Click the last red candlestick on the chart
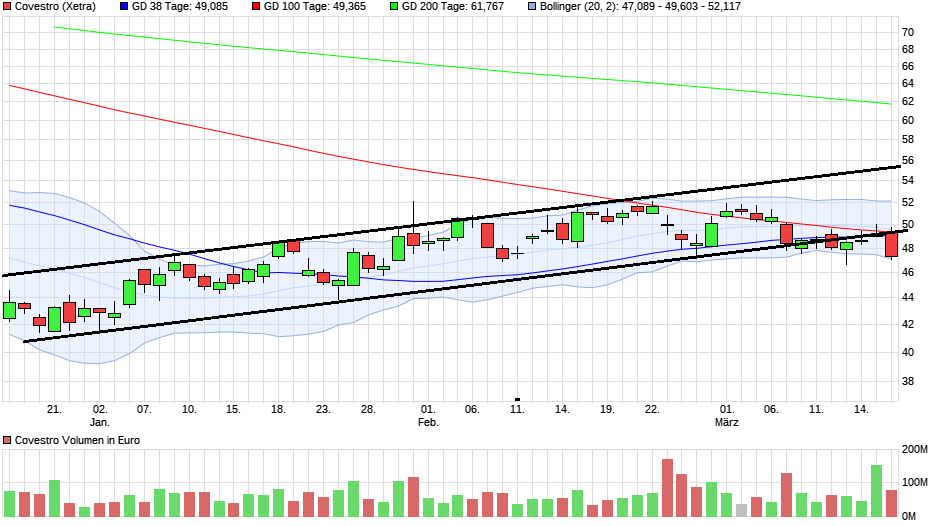The height and width of the screenshot is (526, 940). click(891, 245)
